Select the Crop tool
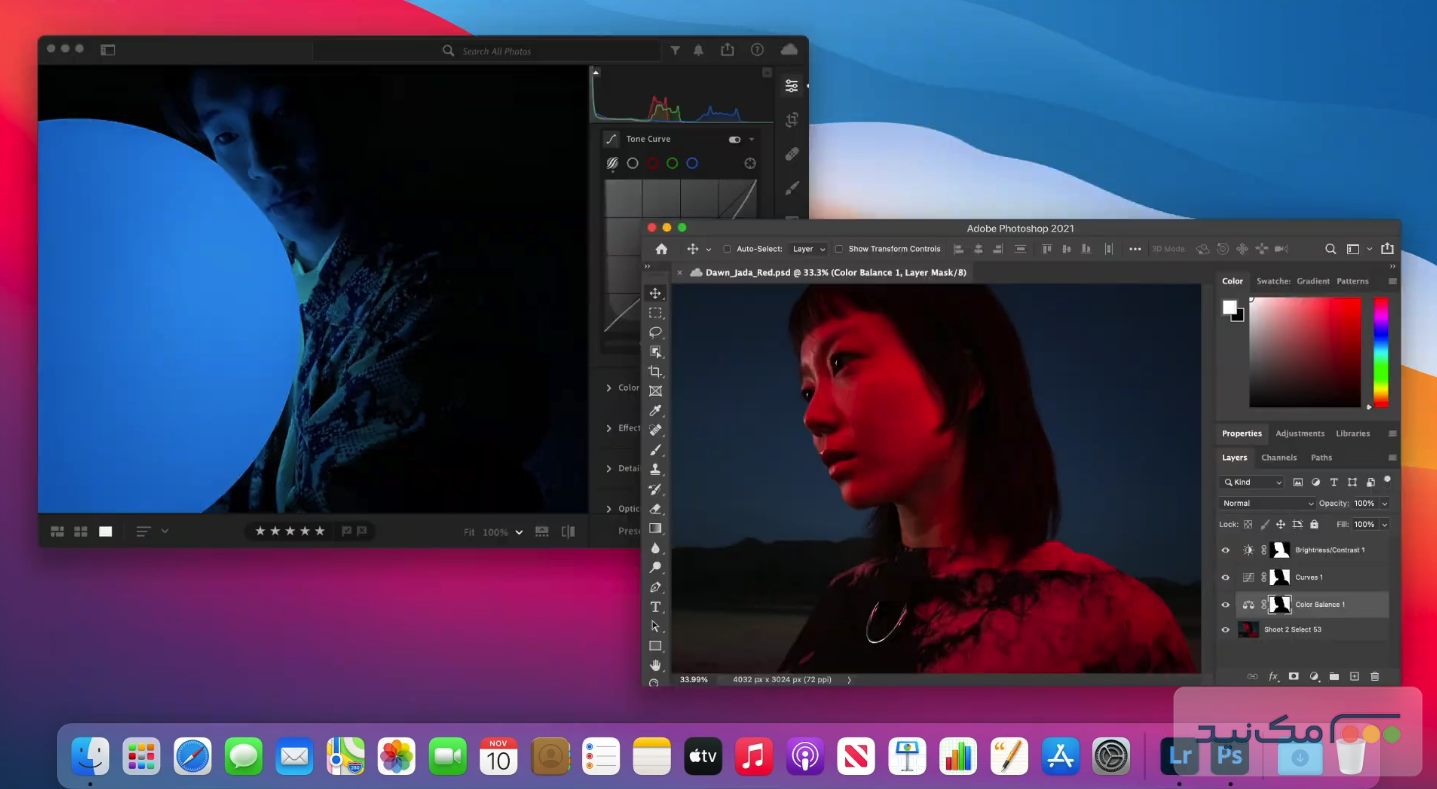The image size is (1437, 789). coord(656,371)
